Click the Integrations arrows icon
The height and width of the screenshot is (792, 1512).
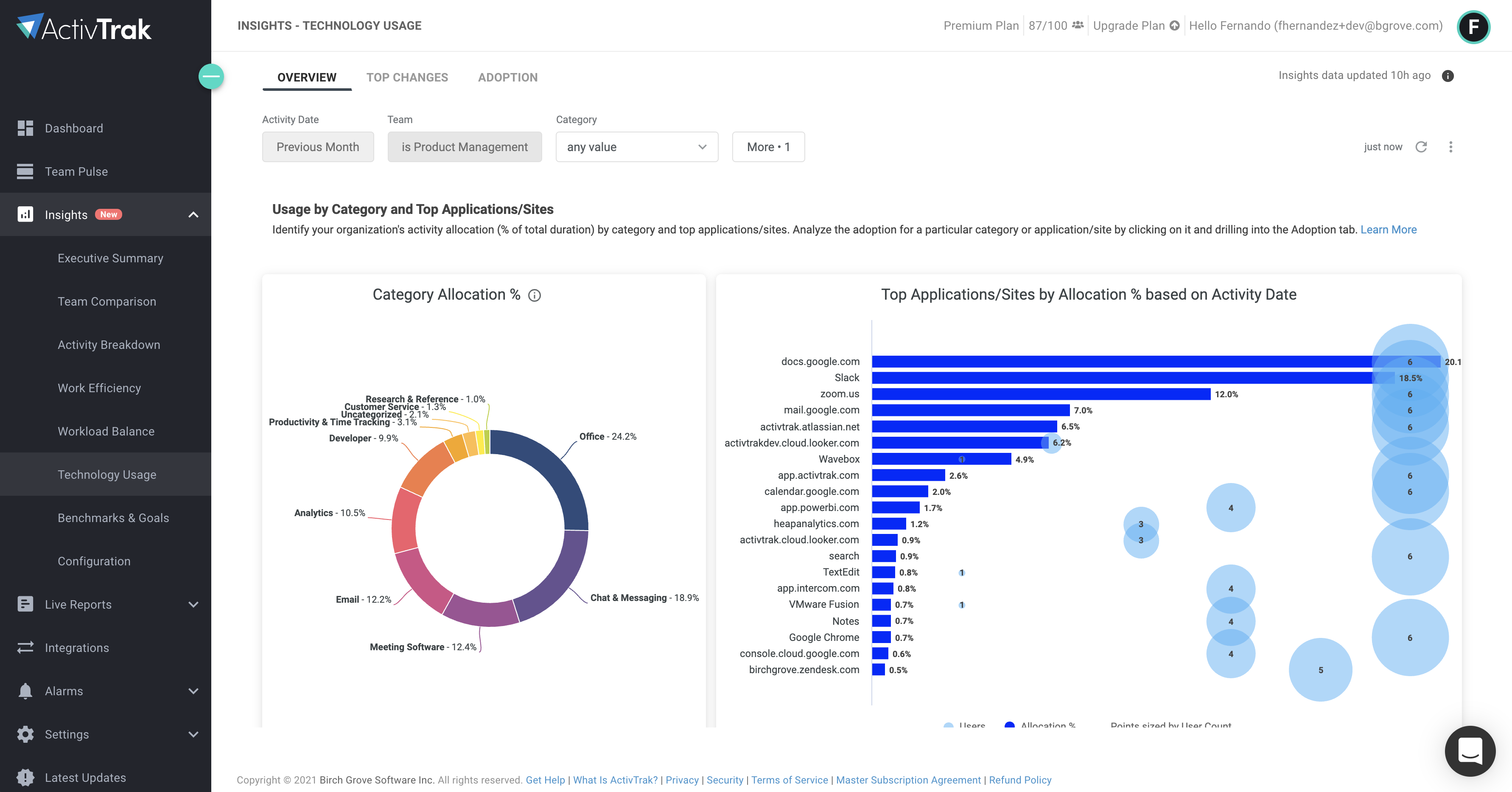[x=25, y=647]
